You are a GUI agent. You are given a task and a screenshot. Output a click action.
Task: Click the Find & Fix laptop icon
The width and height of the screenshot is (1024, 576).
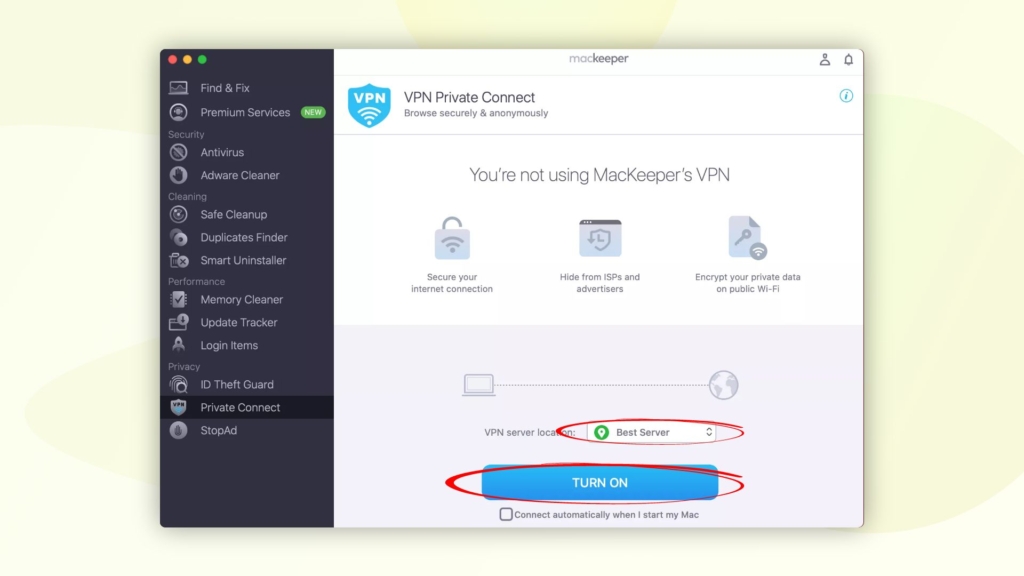[x=178, y=88]
